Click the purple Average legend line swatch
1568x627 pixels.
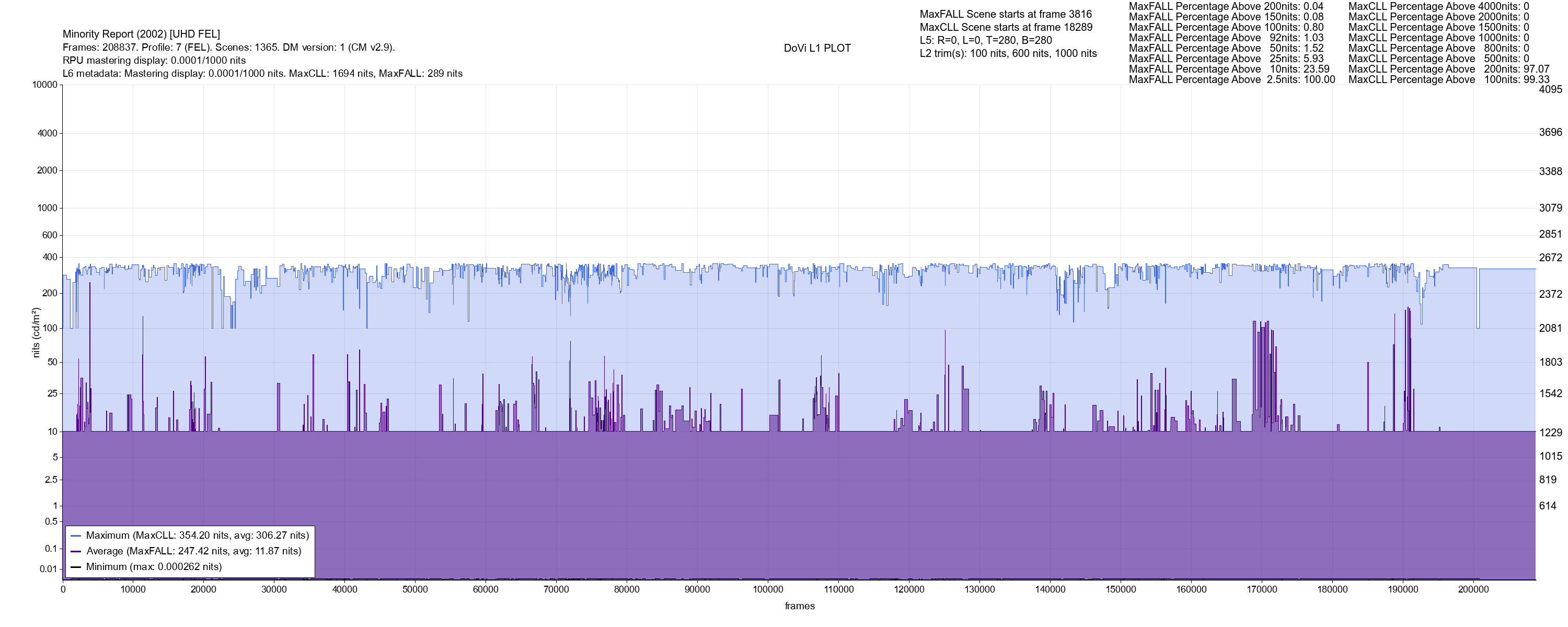pyautogui.click(x=76, y=552)
